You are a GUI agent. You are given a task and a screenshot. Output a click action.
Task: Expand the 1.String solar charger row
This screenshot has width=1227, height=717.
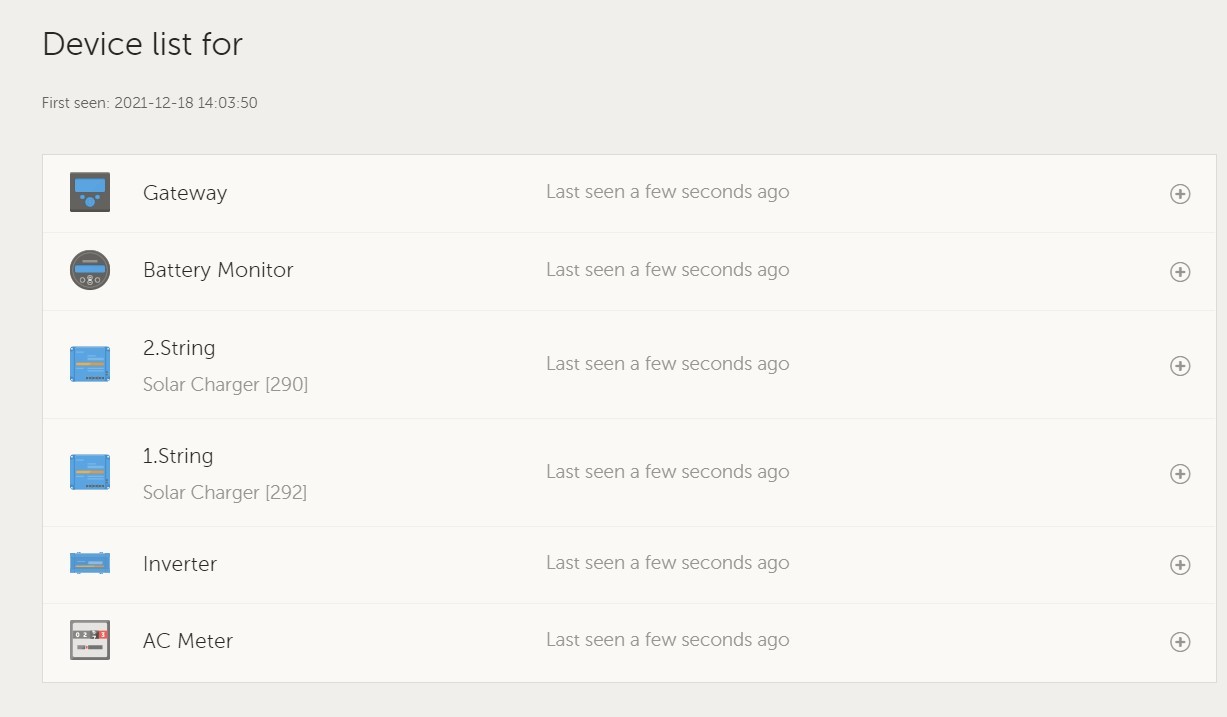point(1180,474)
